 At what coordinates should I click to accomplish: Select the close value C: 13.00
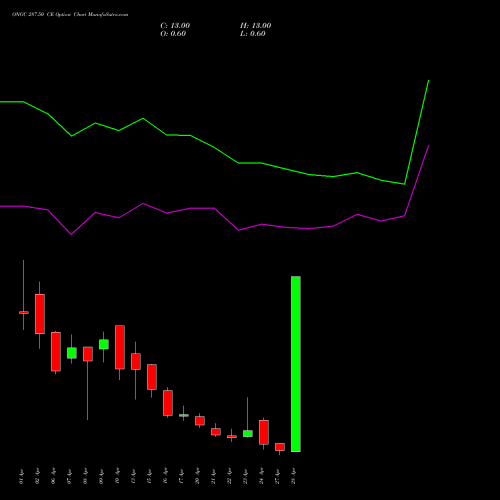pos(175,26)
